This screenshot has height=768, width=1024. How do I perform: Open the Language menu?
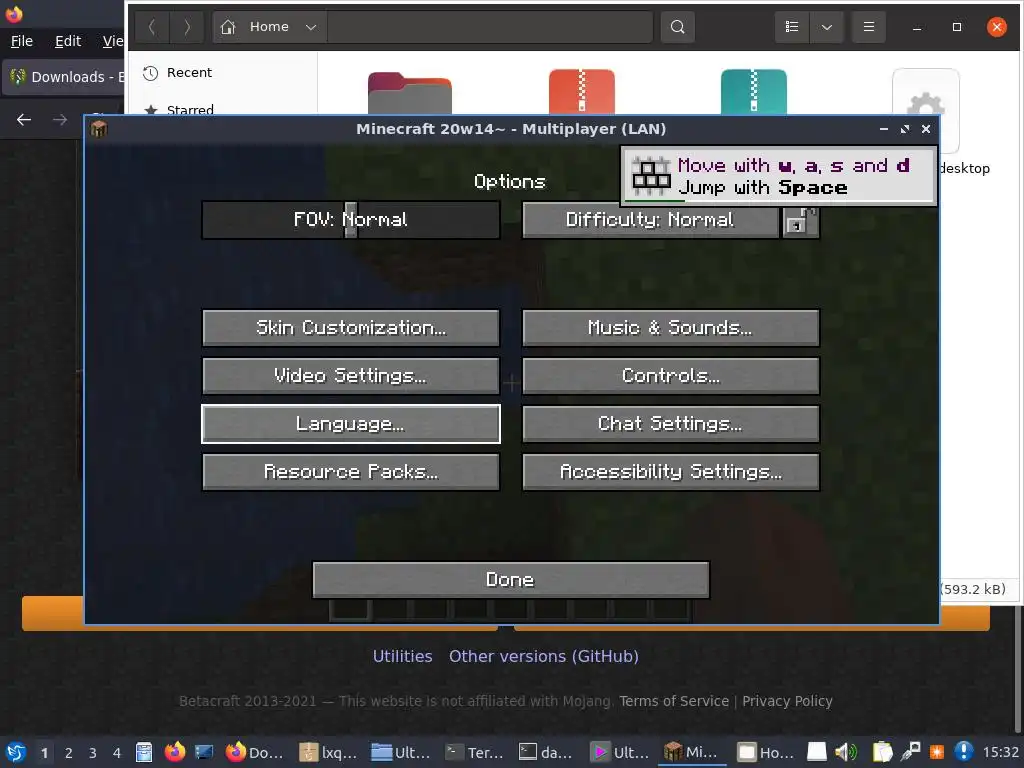coord(351,424)
